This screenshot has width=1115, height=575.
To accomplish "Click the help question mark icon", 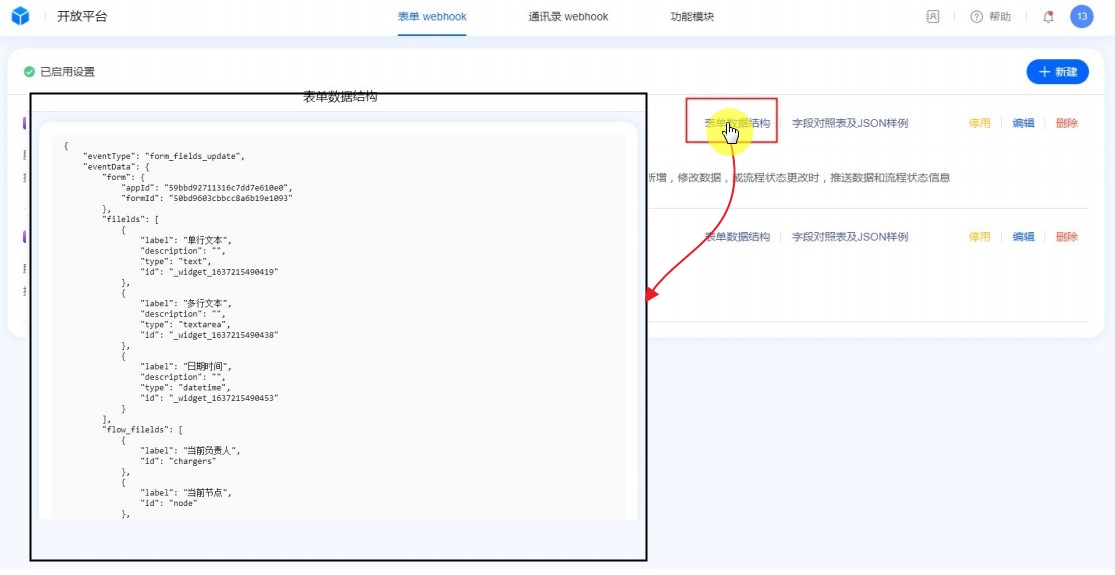I will click(977, 17).
